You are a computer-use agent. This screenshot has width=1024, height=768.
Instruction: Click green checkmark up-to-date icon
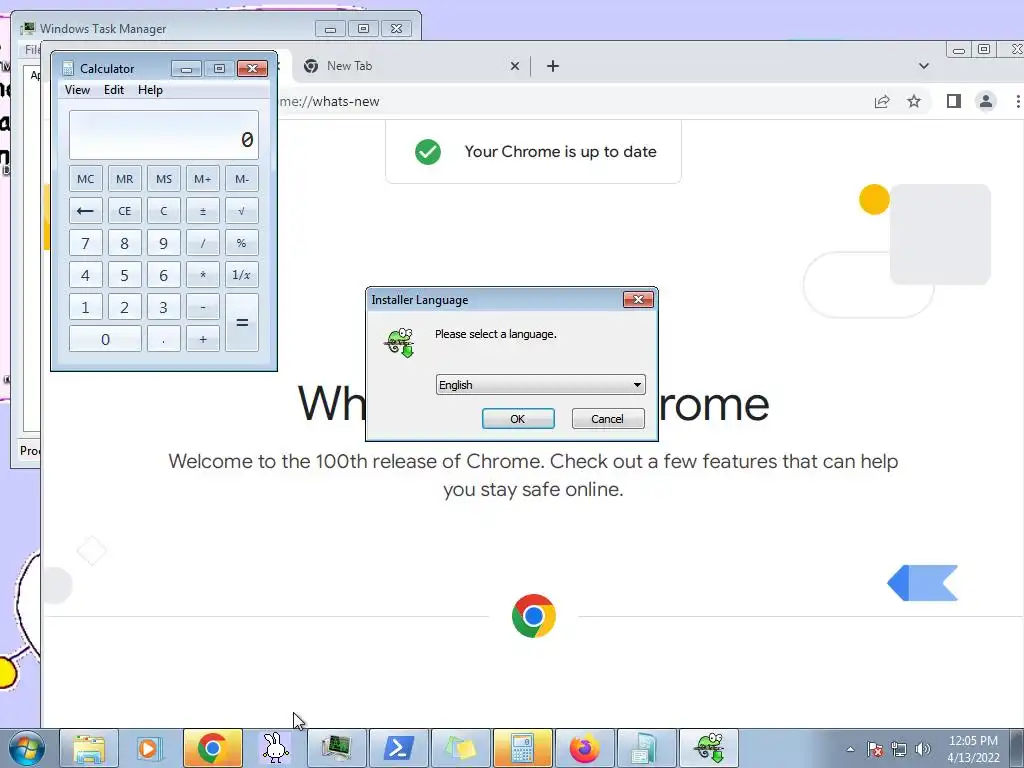point(428,152)
